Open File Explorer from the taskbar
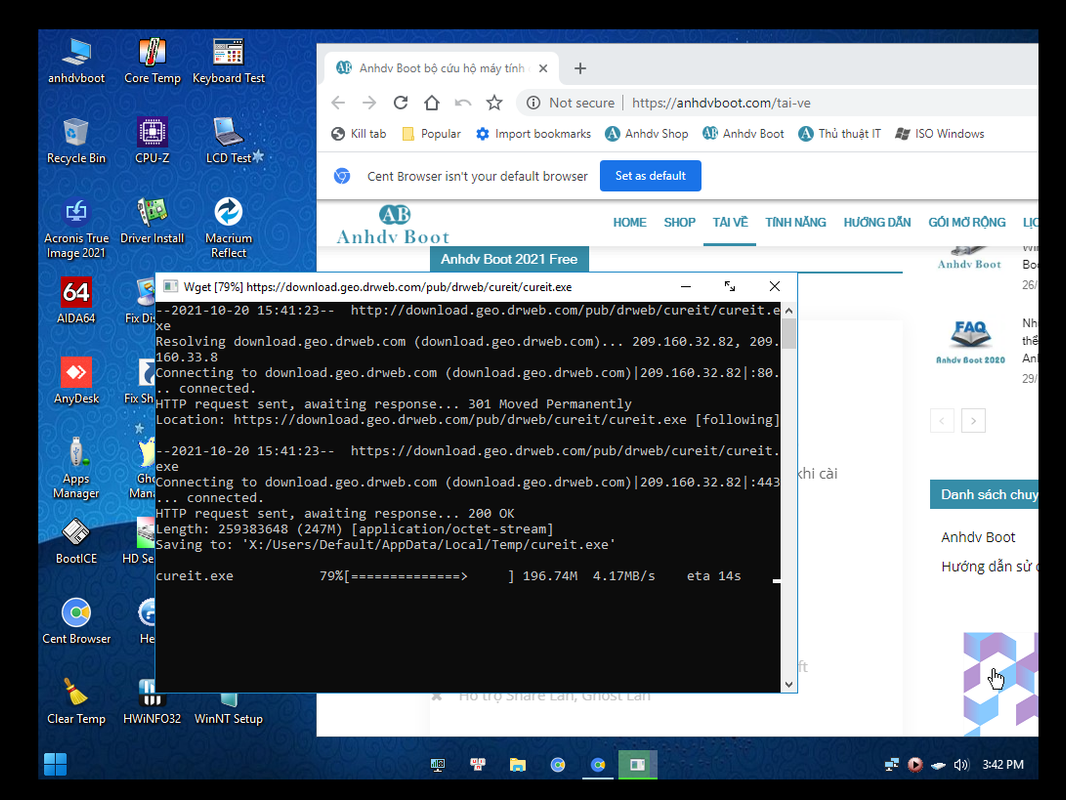The image size is (1066, 800). click(x=517, y=765)
